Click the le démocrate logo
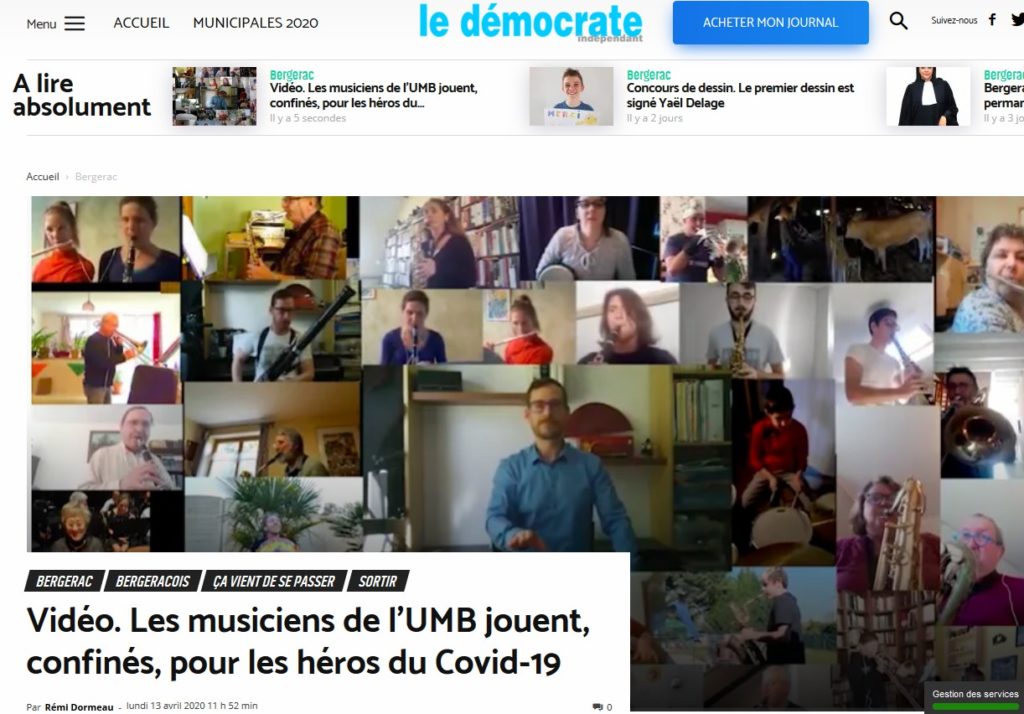 pyautogui.click(x=530, y=22)
